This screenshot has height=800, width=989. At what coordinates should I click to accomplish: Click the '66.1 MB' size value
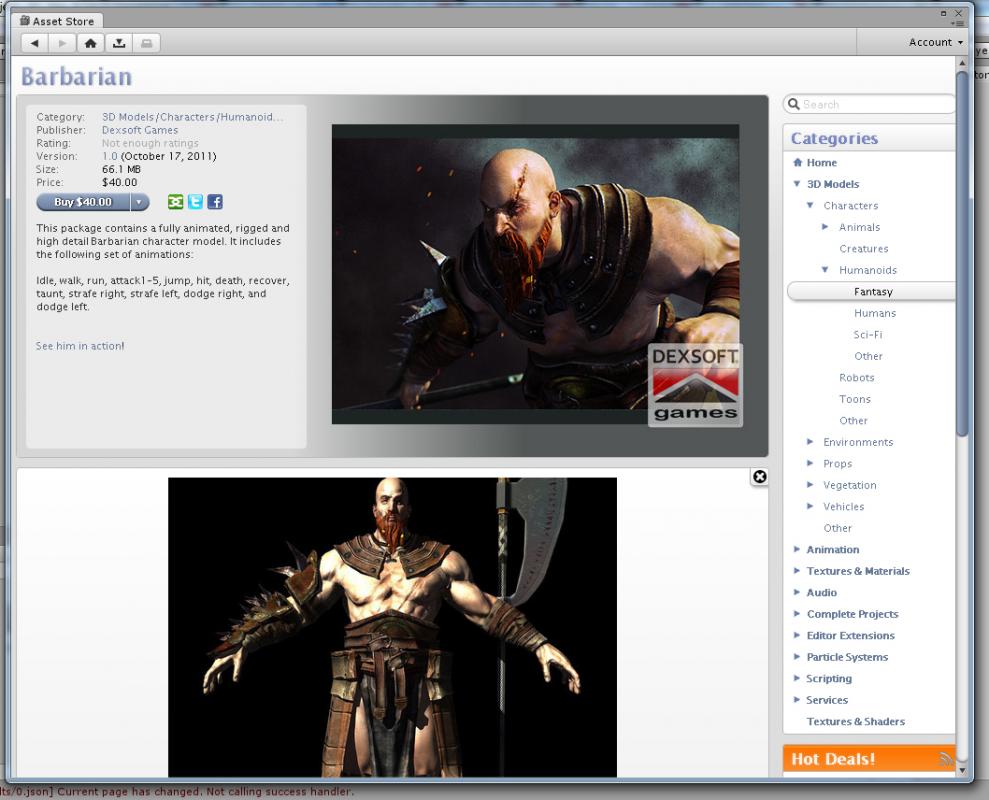(121, 169)
